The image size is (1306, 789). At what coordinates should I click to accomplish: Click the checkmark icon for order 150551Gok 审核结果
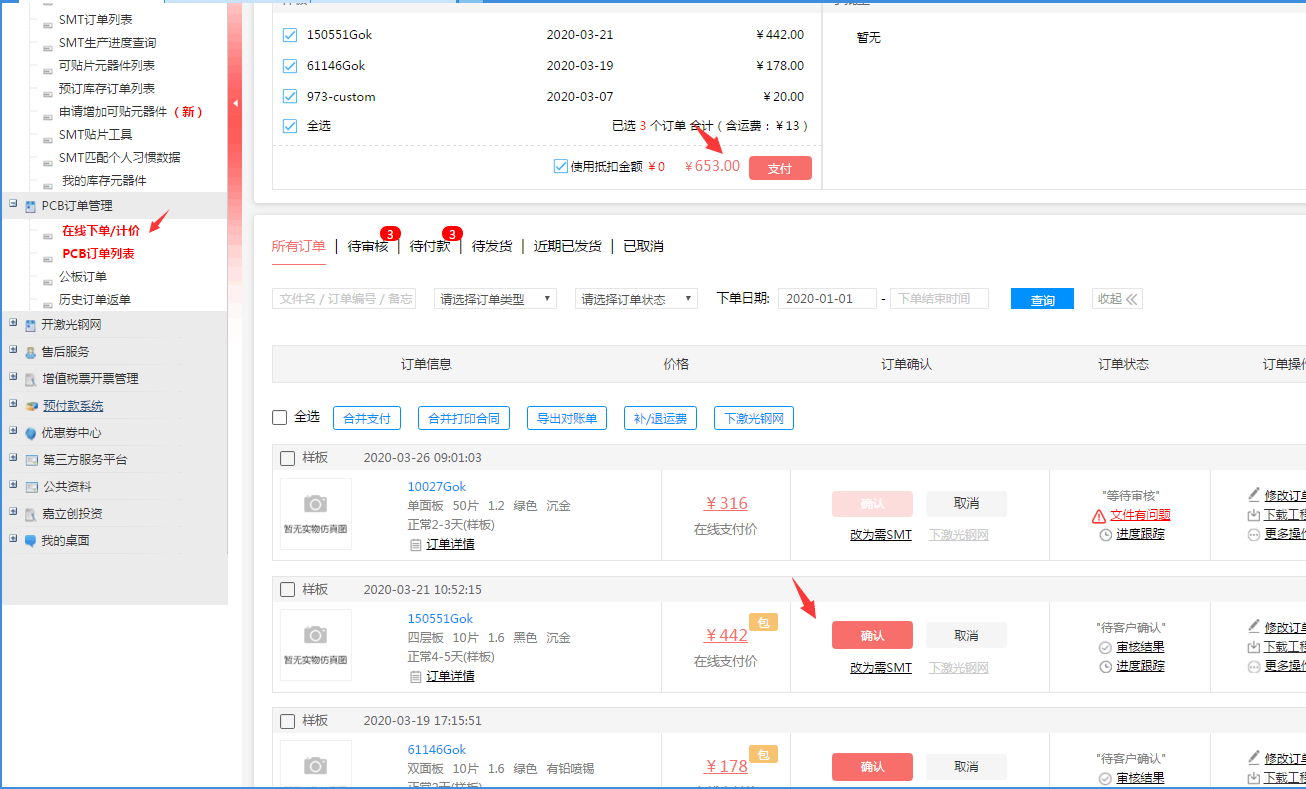tap(1105, 648)
